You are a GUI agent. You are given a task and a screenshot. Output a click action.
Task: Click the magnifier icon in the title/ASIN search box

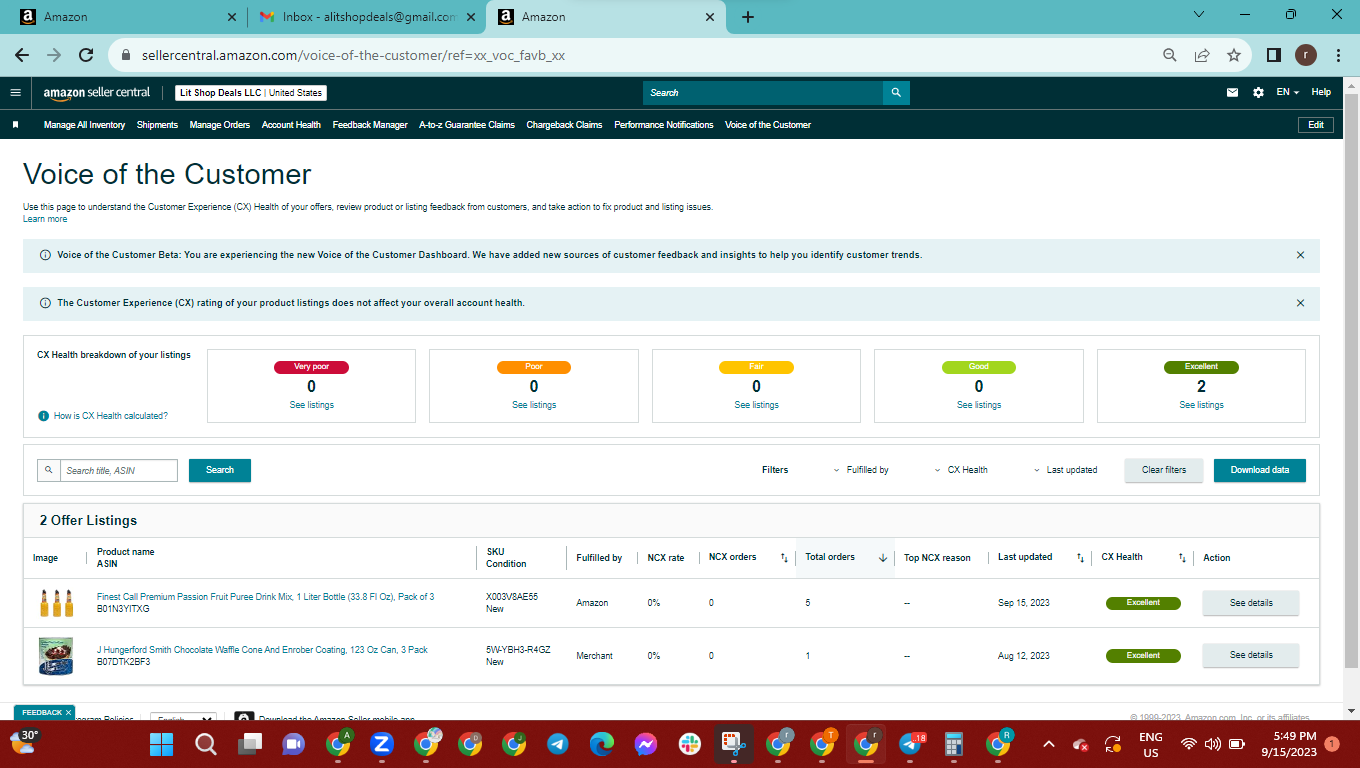pos(49,470)
